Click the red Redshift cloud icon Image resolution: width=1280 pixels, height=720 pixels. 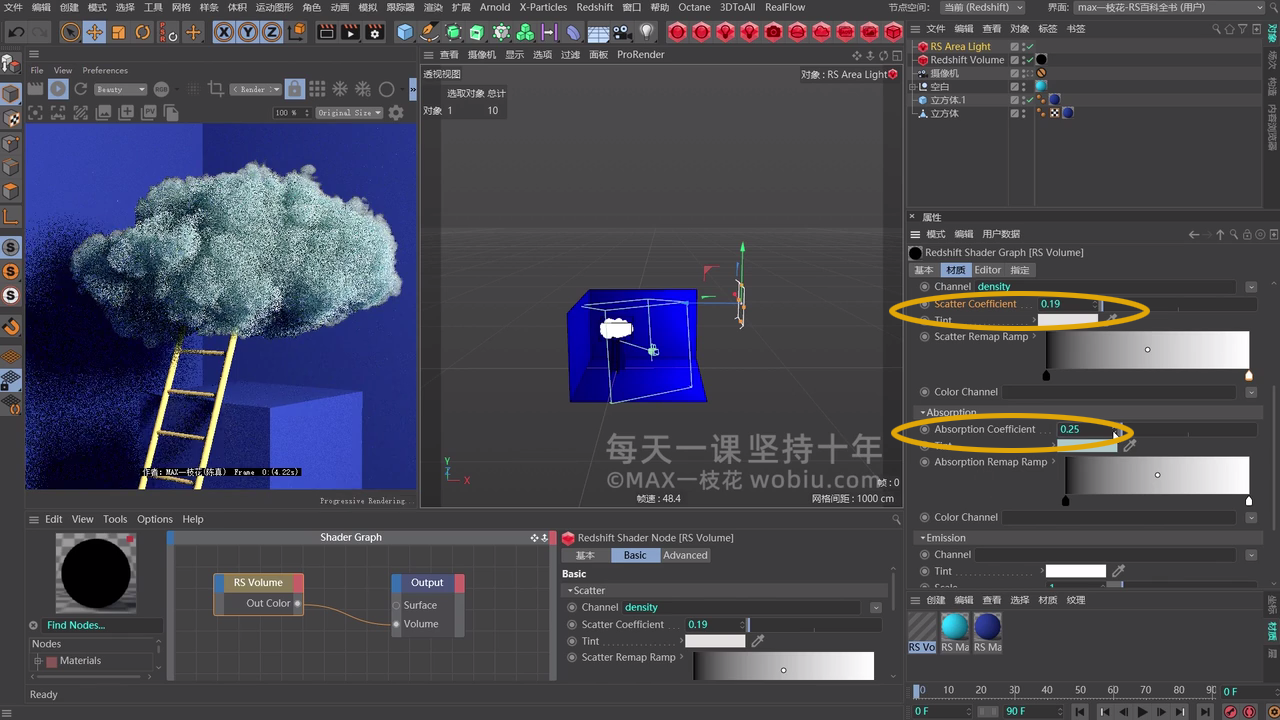point(822,32)
